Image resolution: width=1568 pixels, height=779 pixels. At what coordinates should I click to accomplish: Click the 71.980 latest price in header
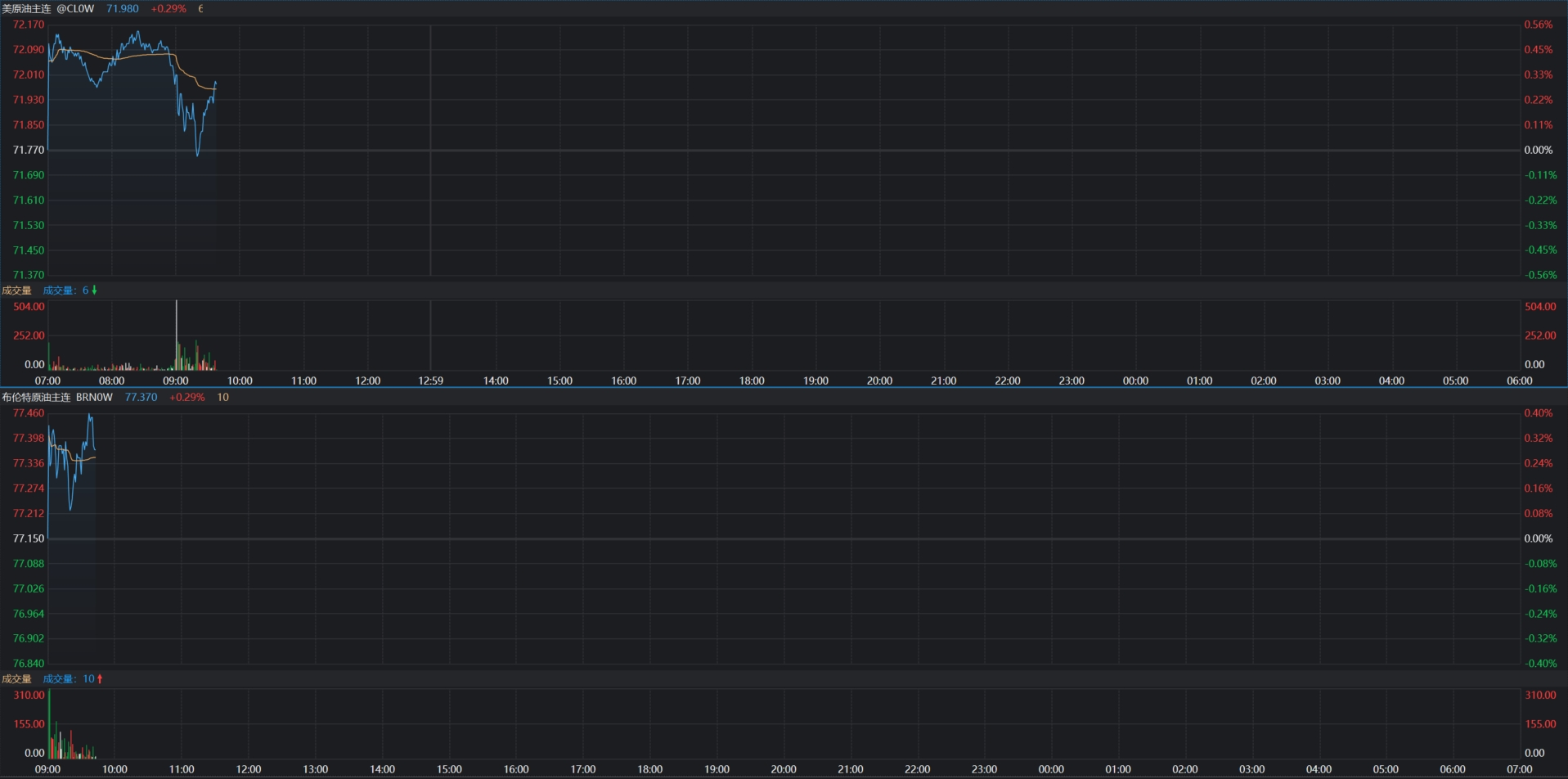point(123,8)
